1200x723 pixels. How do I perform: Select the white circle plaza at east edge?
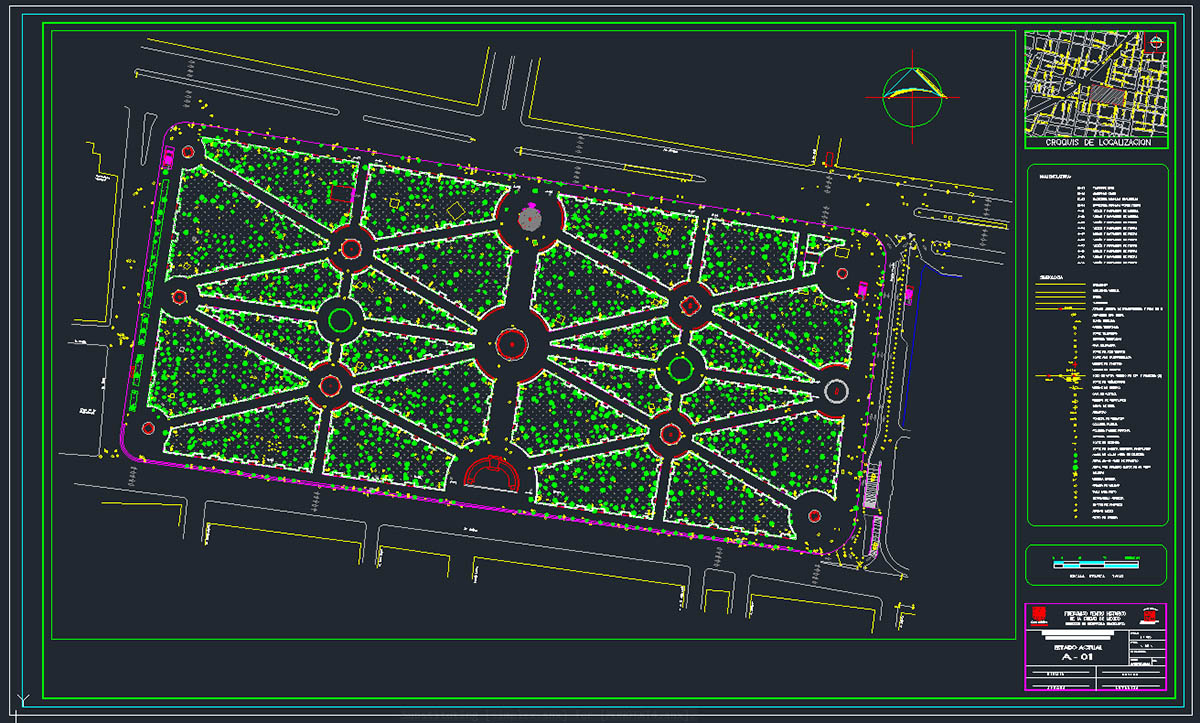tap(834, 389)
